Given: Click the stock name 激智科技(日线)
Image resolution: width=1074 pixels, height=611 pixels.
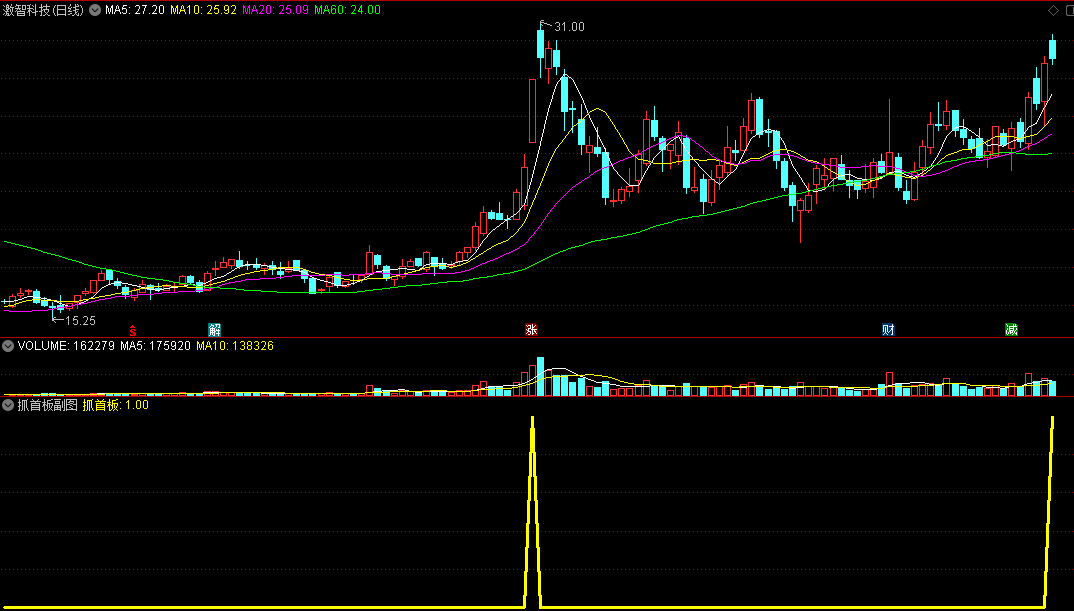Looking at the screenshot, I should pos(44,10).
